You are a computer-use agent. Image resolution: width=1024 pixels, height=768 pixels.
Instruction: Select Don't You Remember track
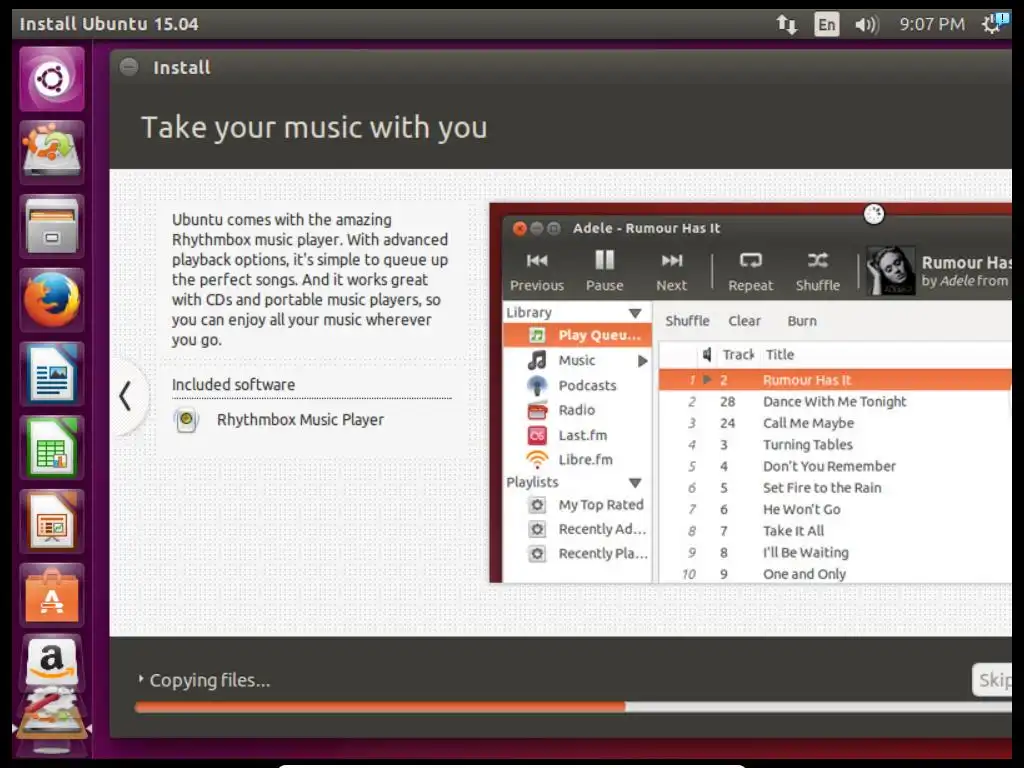tap(835, 466)
